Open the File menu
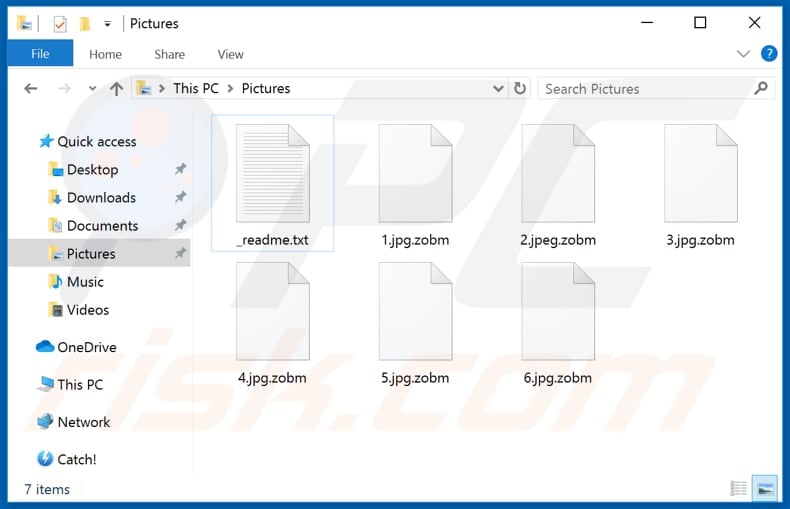The image size is (790, 509). [40, 54]
